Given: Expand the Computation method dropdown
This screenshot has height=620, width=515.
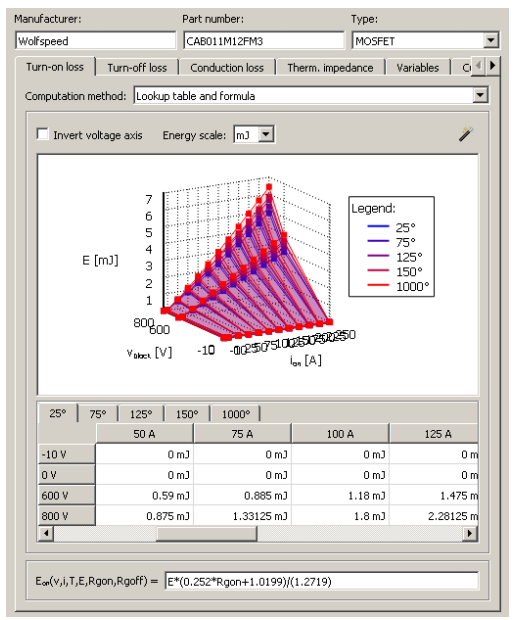Looking at the screenshot, I should (480, 95).
